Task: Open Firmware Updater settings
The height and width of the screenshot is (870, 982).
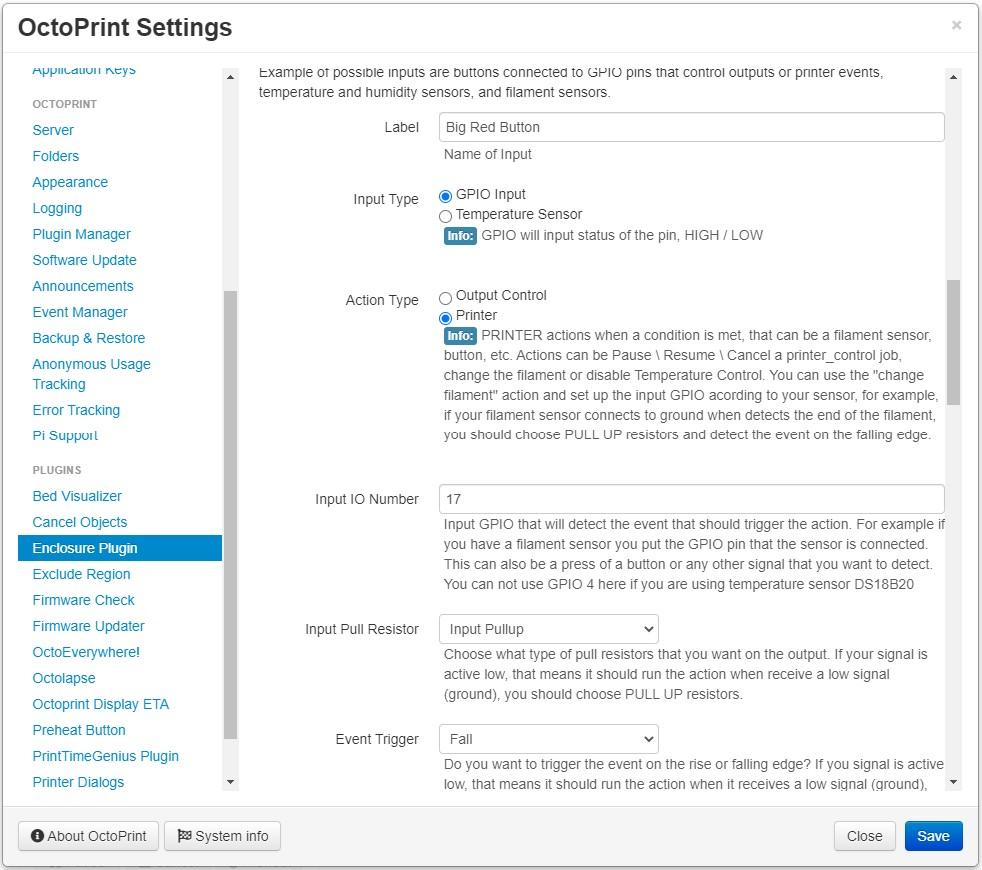Action: (x=88, y=626)
